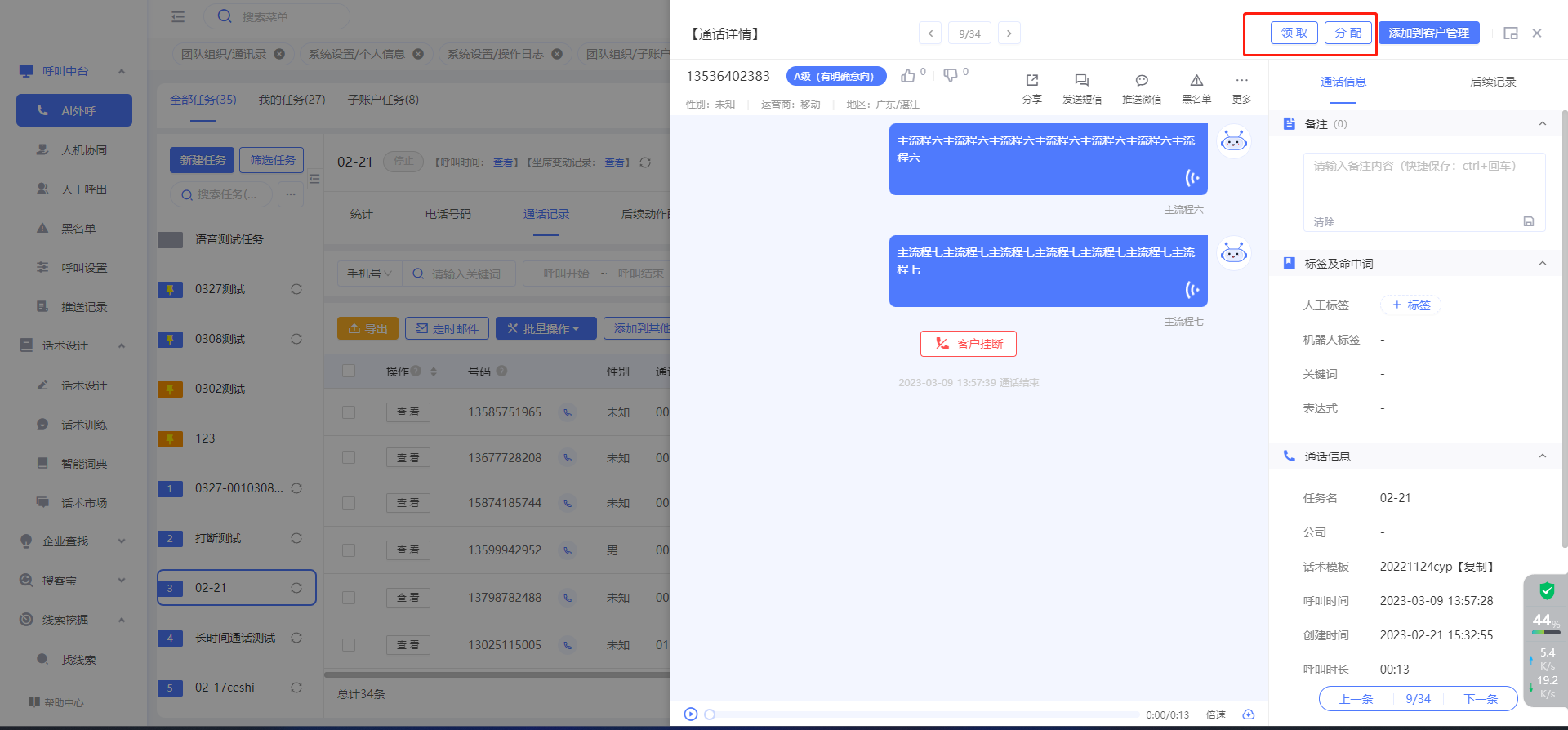Check the row for 13599942952

[349, 550]
